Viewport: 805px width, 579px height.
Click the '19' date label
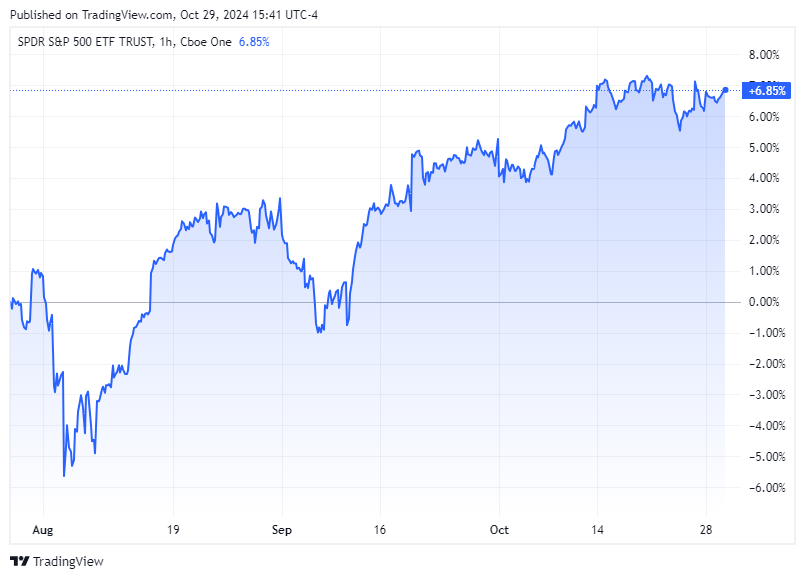(x=173, y=530)
